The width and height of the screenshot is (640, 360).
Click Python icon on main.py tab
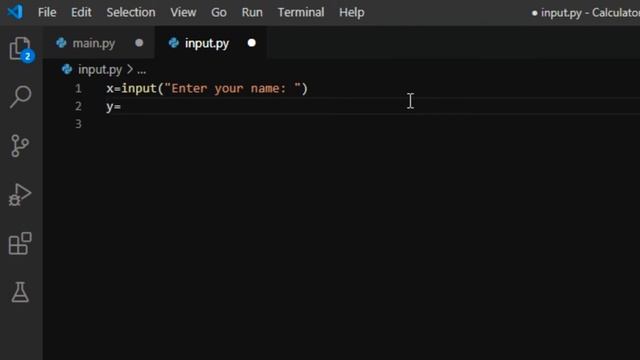click(x=62, y=43)
